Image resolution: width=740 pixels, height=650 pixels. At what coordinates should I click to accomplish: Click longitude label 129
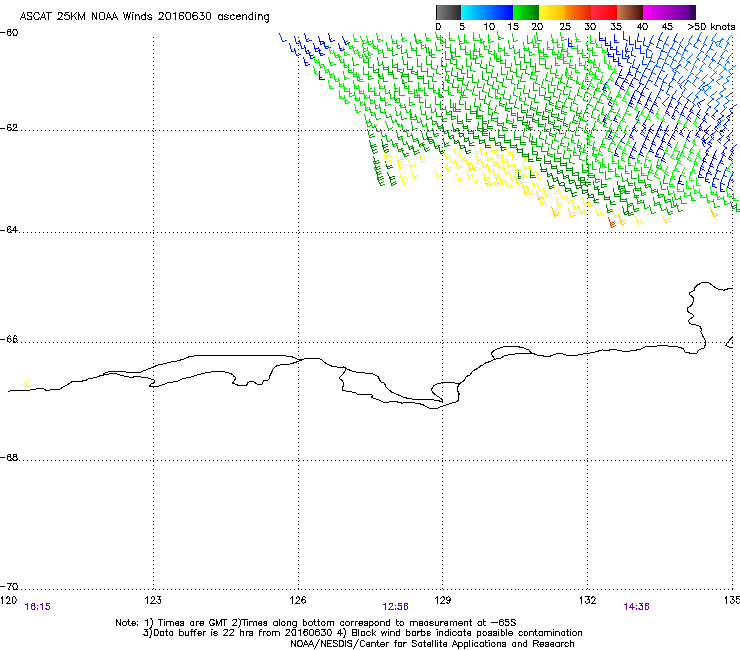(443, 600)
